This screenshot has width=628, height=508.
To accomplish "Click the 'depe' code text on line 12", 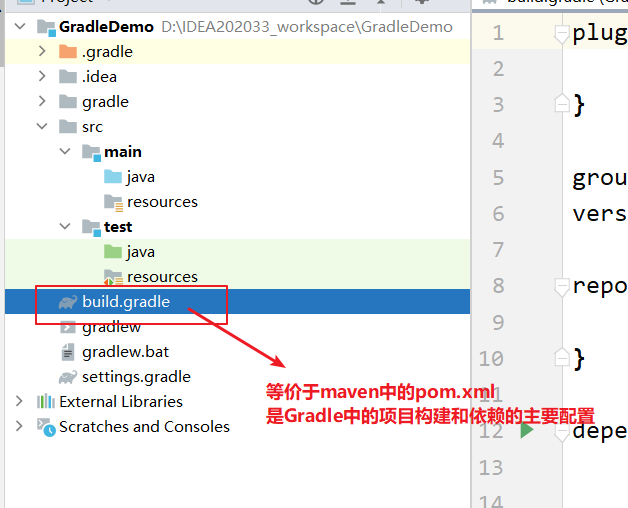I will tap(600, 432).
